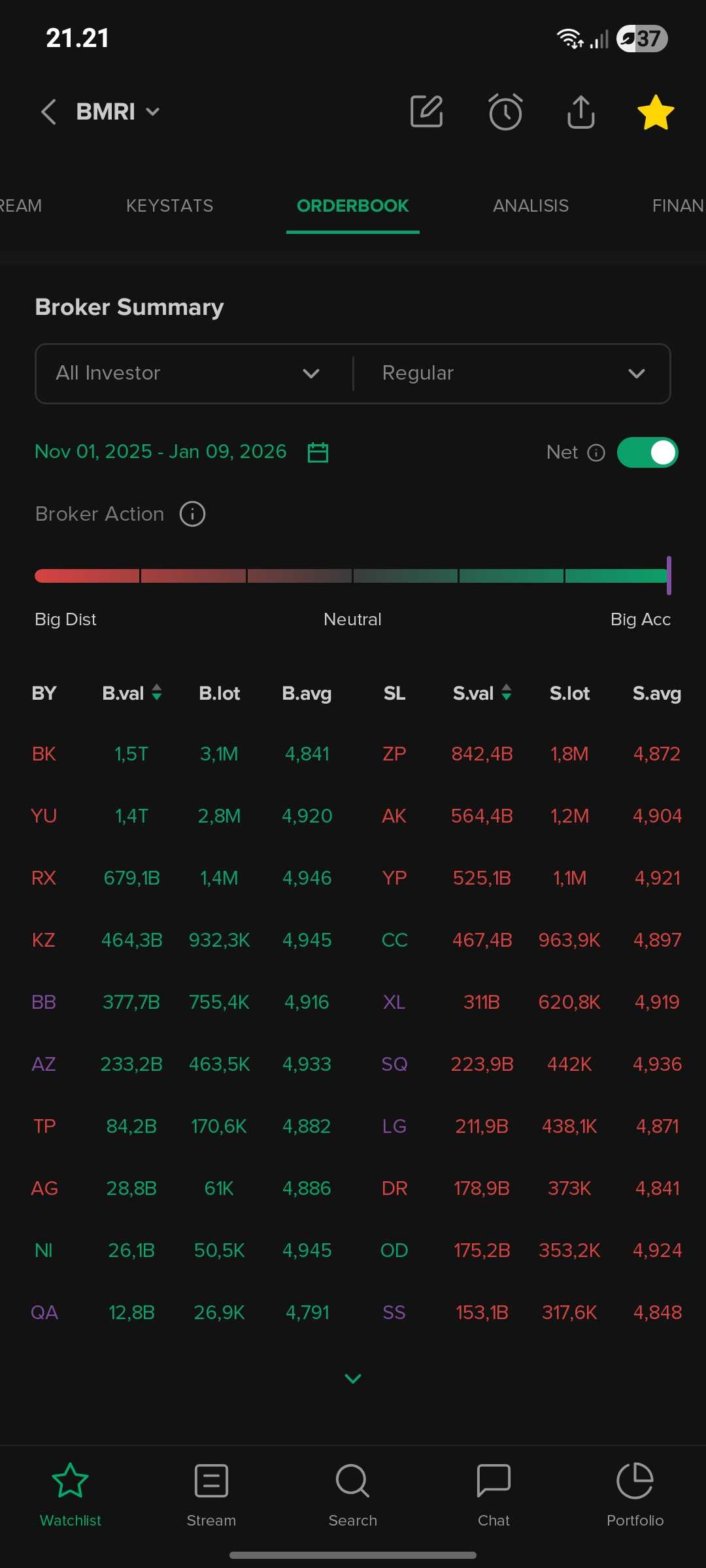Image resolution: width=706 pixels, height=1568 pixels.
Task: Set a price alert with alarm icon
Action: pyautogui.click(x=505, y=112)
